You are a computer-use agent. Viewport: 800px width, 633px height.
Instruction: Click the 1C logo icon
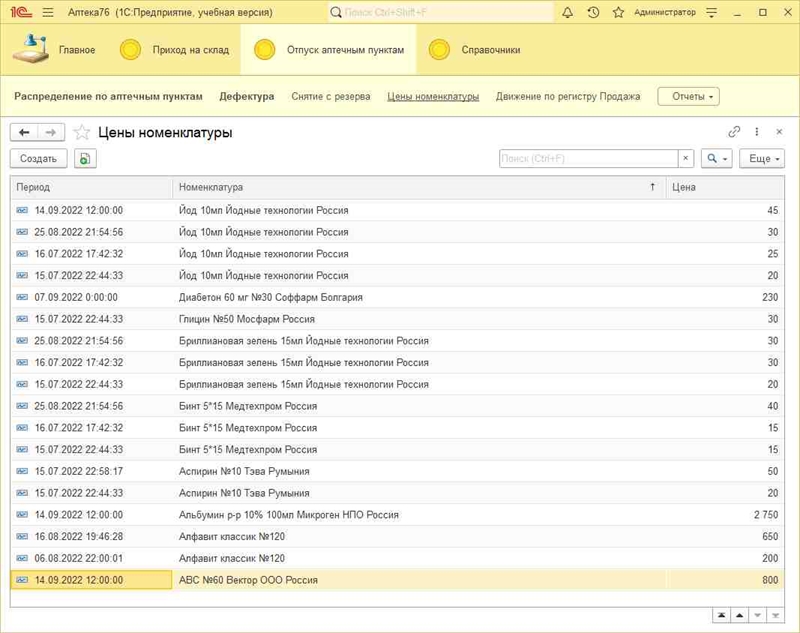pos(21,12)
